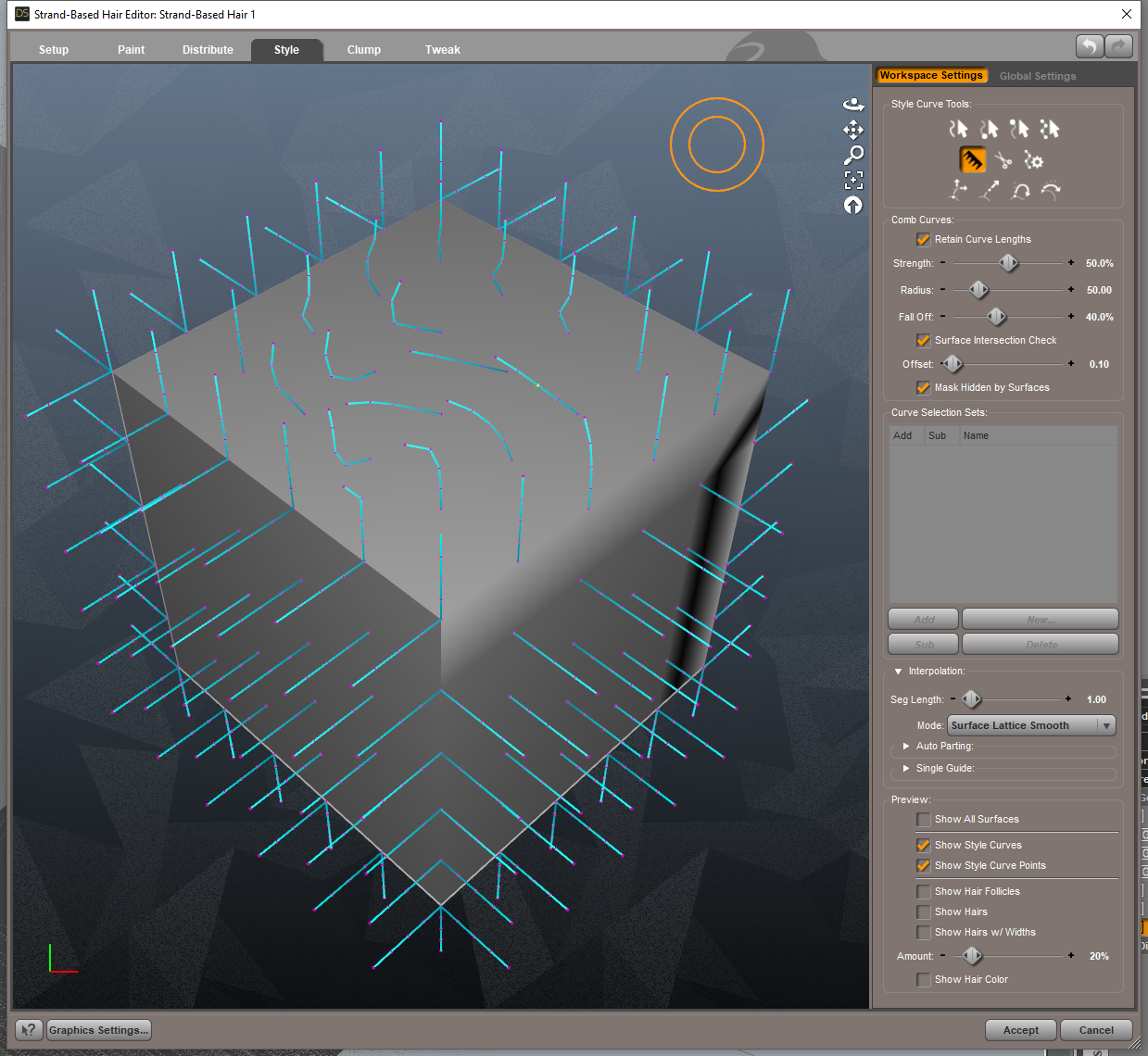Select the rotate curve tool

[1020, 190]
